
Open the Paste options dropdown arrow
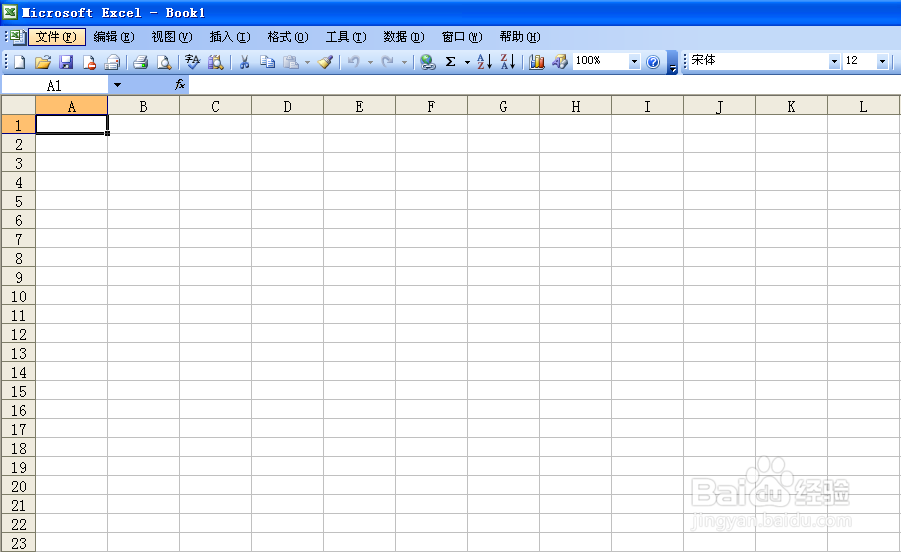tap(307, 62)
